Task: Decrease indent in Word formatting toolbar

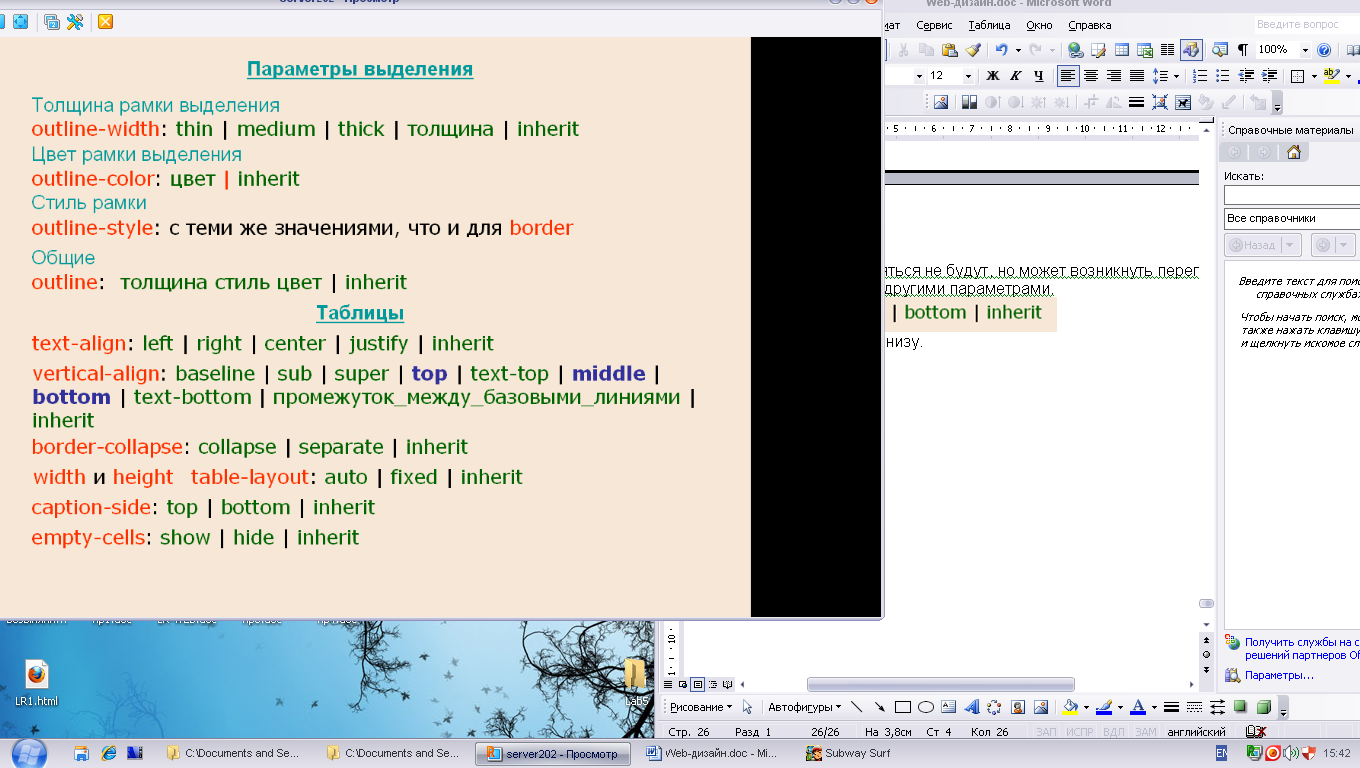Action: (x=1247, y=76)
